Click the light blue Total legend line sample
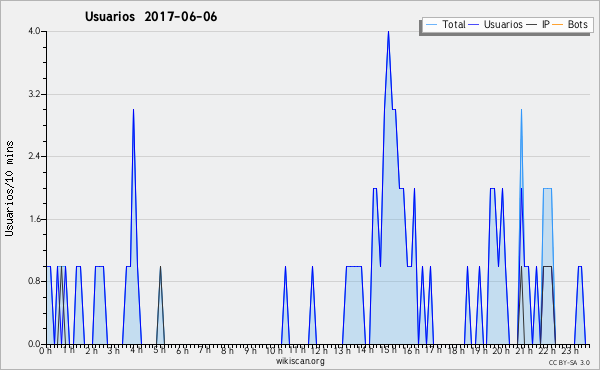 431,25
